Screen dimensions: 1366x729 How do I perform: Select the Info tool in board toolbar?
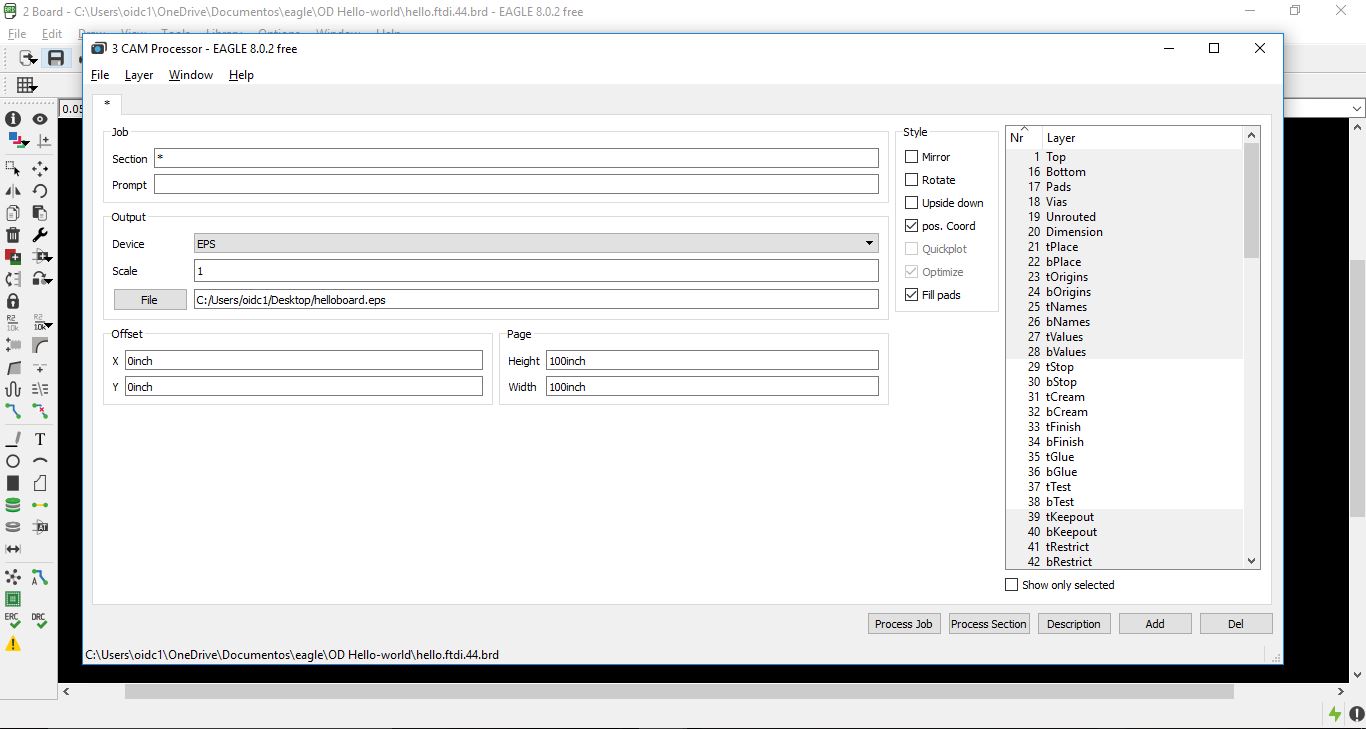[x=13, y=119]
